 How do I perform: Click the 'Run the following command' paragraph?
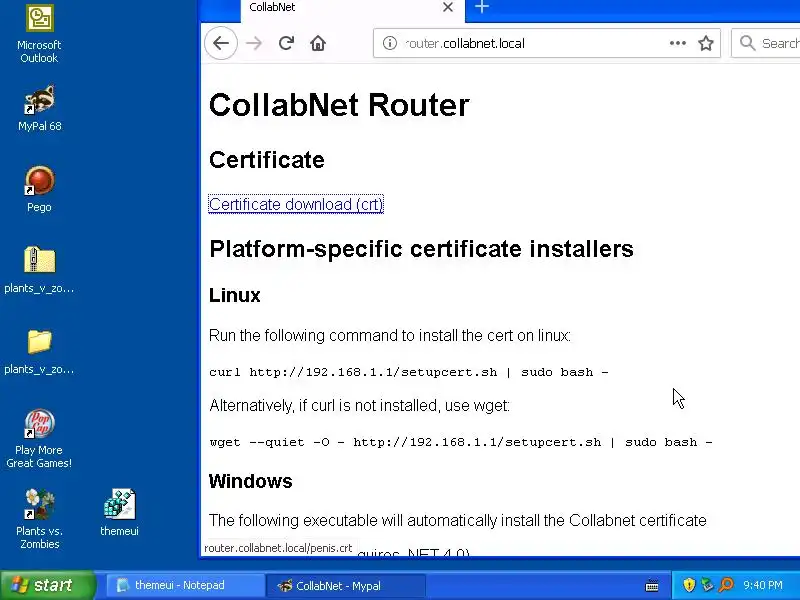point(390,336)
